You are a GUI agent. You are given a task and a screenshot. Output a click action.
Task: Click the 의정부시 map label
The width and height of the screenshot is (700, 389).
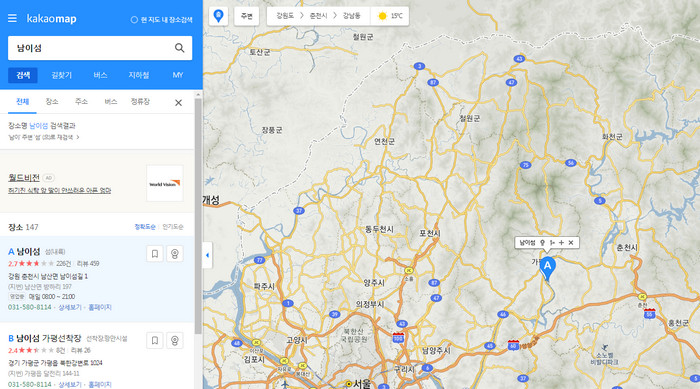pos(370,304)
